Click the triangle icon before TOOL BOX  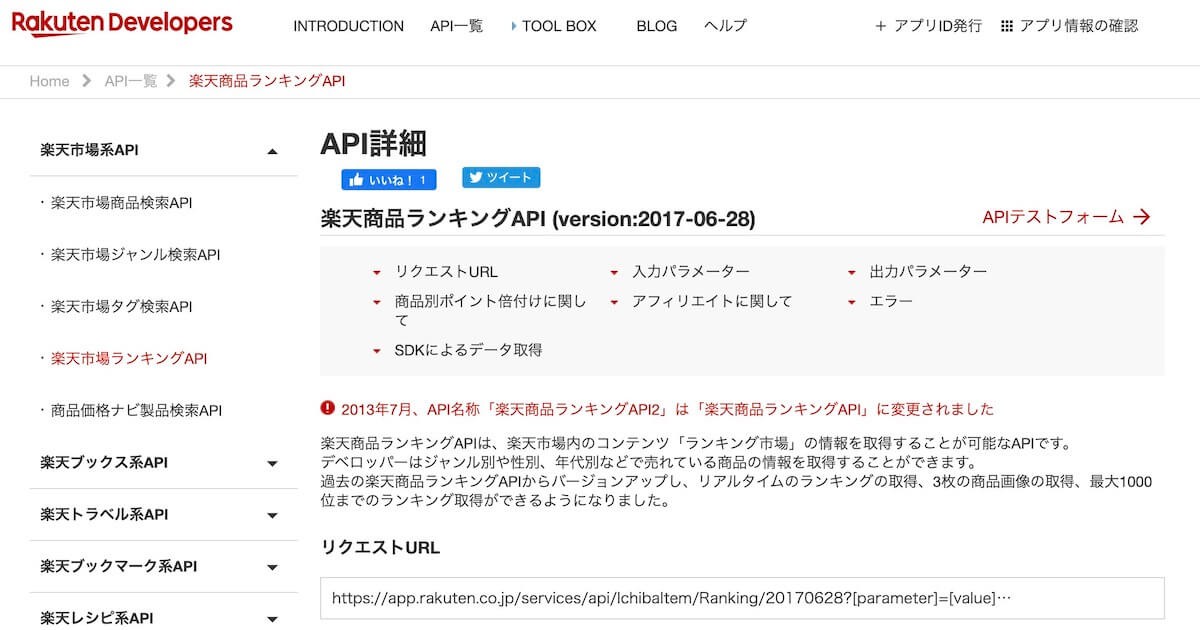(513, 26)
